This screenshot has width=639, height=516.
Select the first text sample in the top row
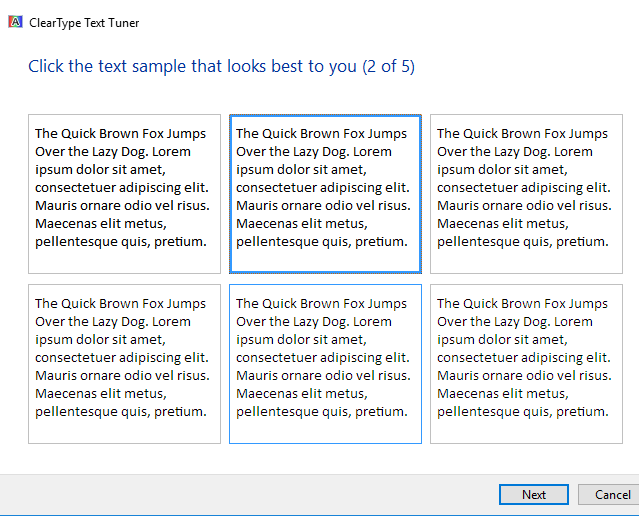coord(124,194)
